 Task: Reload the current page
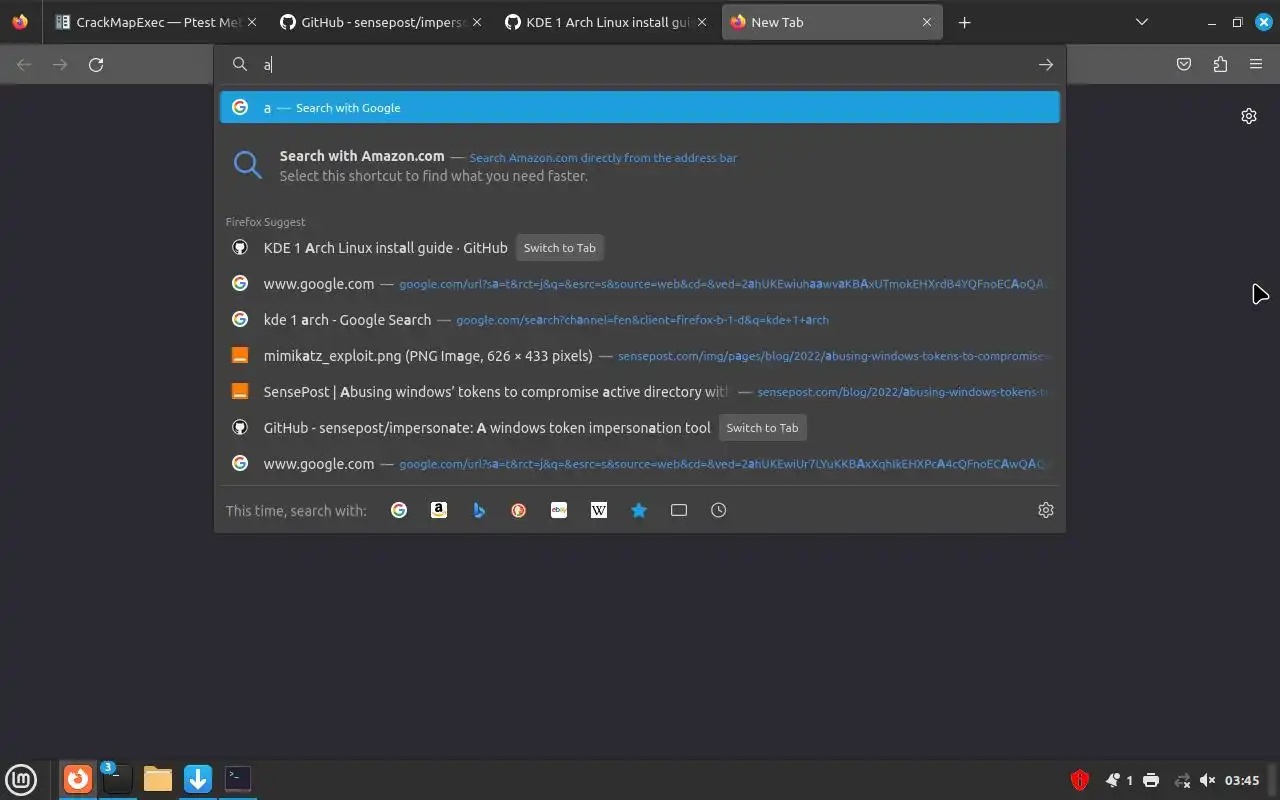96,64
